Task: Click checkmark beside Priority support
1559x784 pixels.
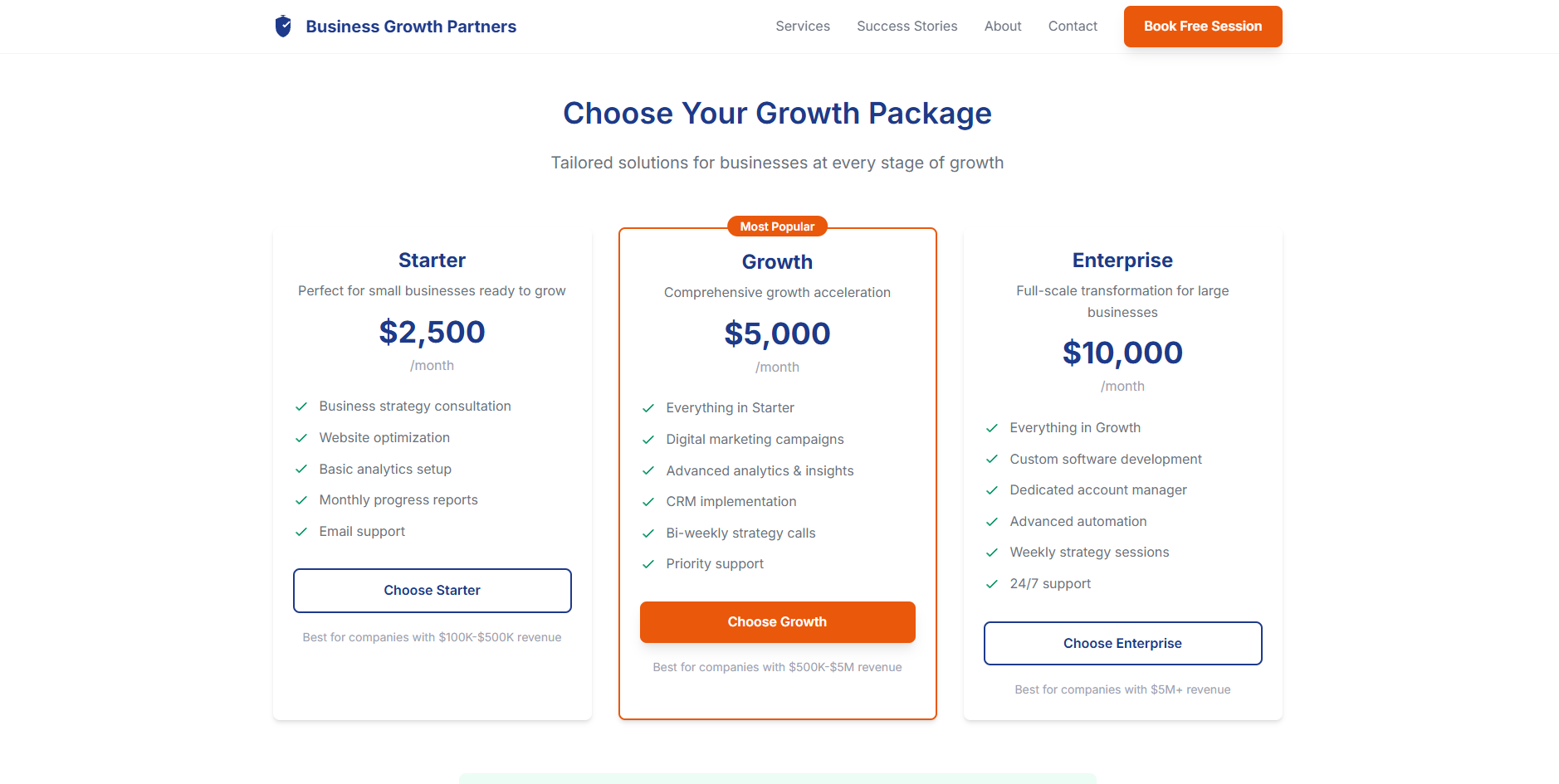Action: (x=648, y=564)
